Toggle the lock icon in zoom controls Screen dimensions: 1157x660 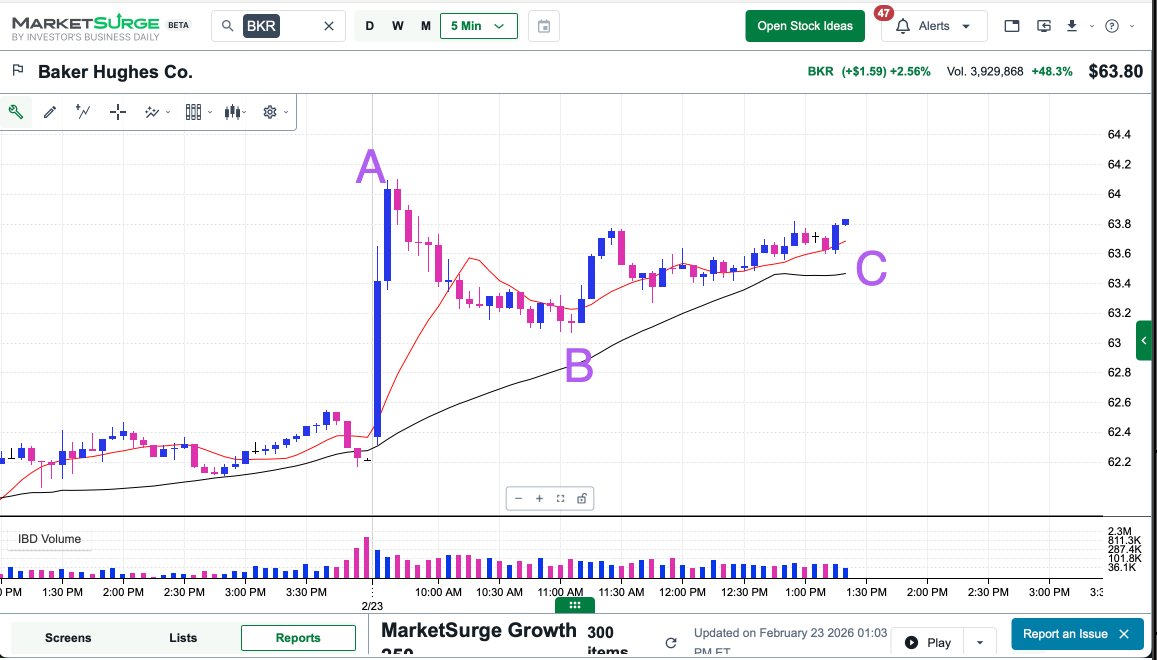coord(581,498)
